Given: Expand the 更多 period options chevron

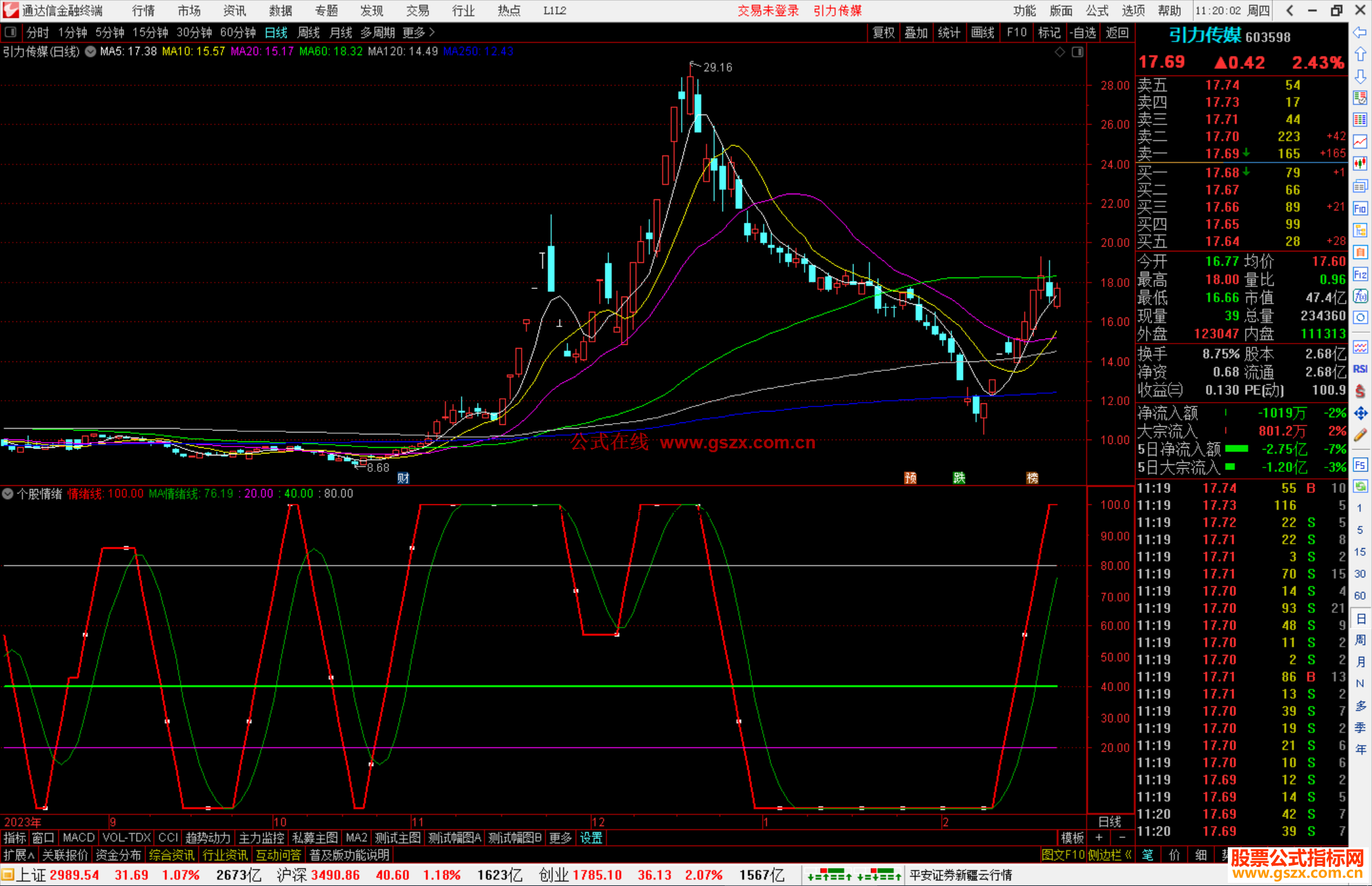Looking at the screenshot, I should tap(433, 32).
